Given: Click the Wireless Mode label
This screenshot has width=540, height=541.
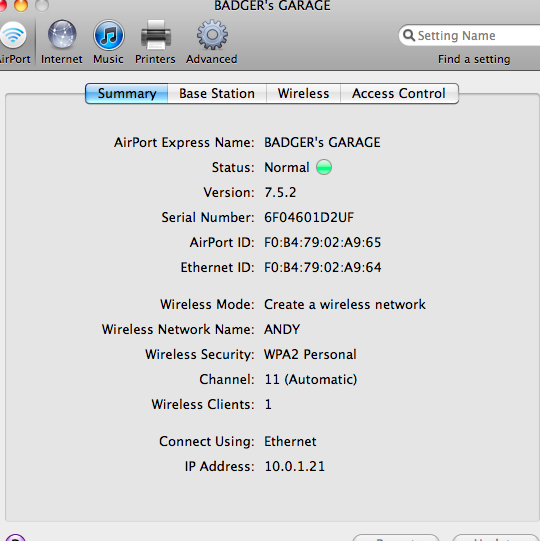Looking at the screenshot, I should click(207, 305).
